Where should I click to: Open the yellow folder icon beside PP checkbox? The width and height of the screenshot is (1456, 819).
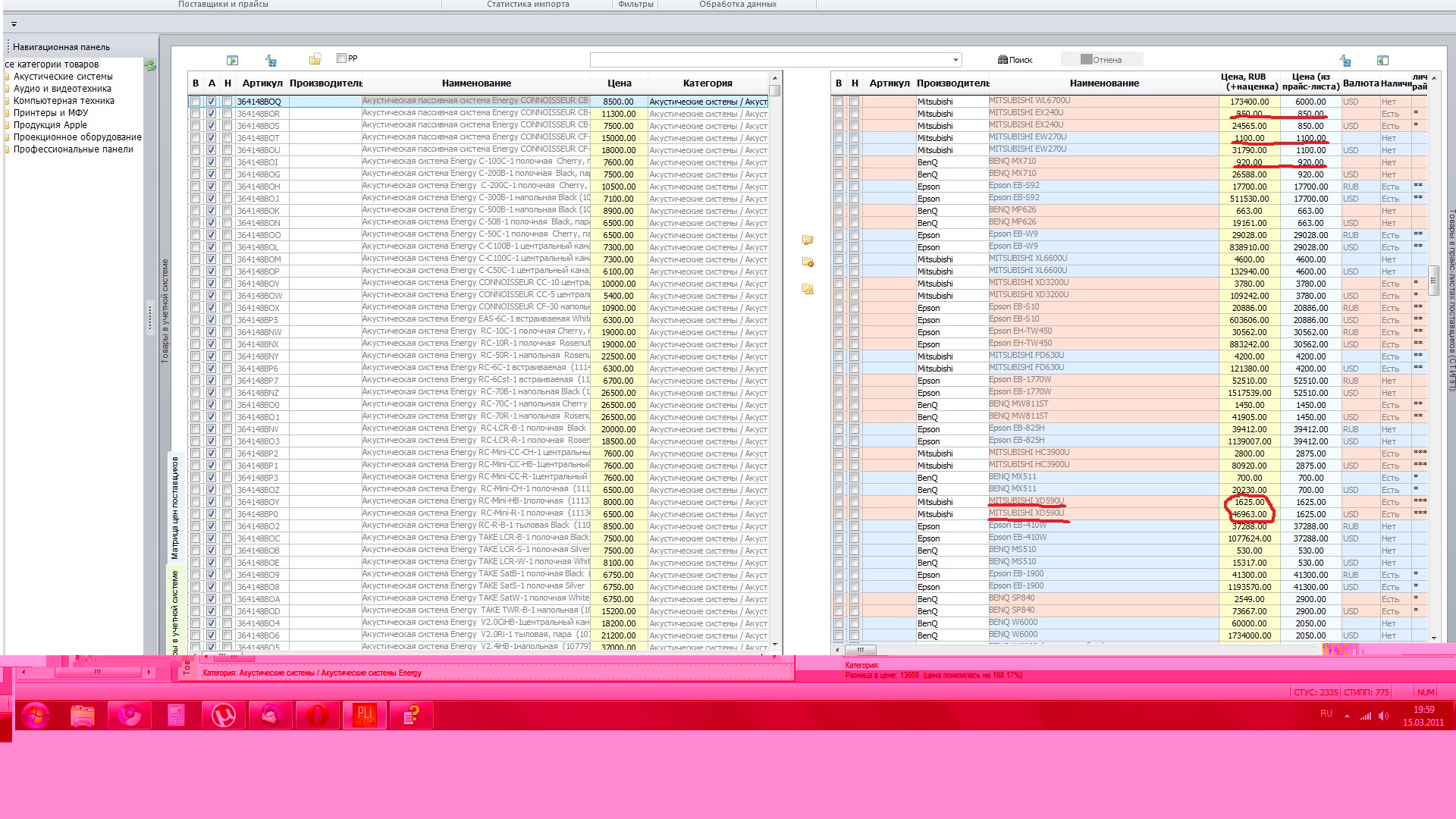tap(315, 59)
